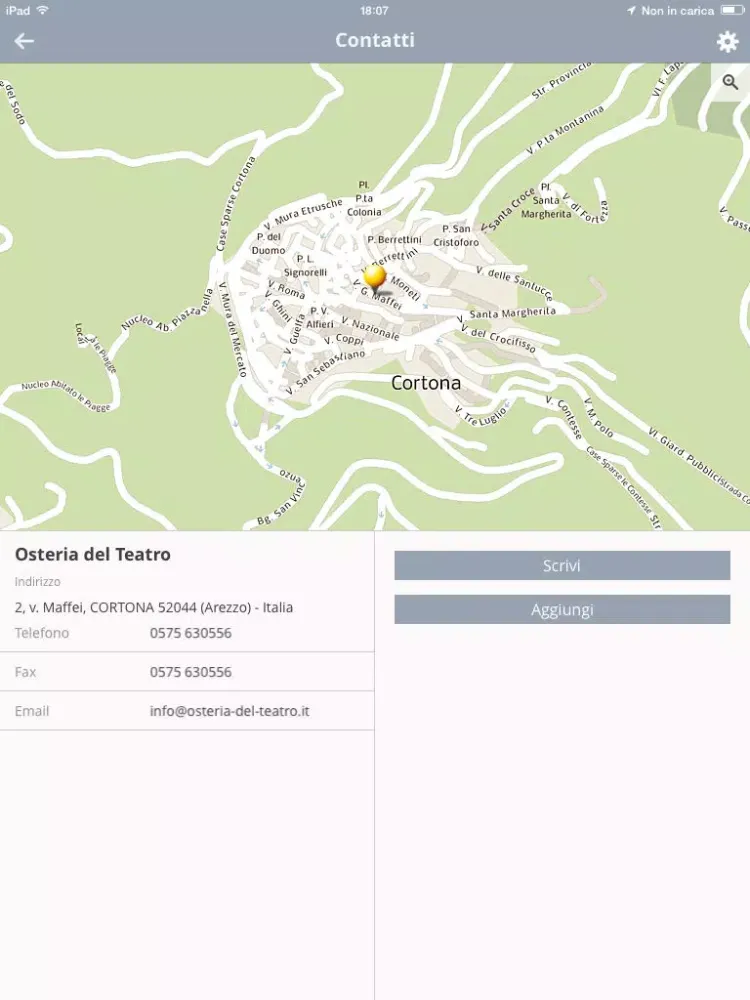Tap the P. del Duomo label
Screen dimensions: 750x1000
click(x=268, y=244)
